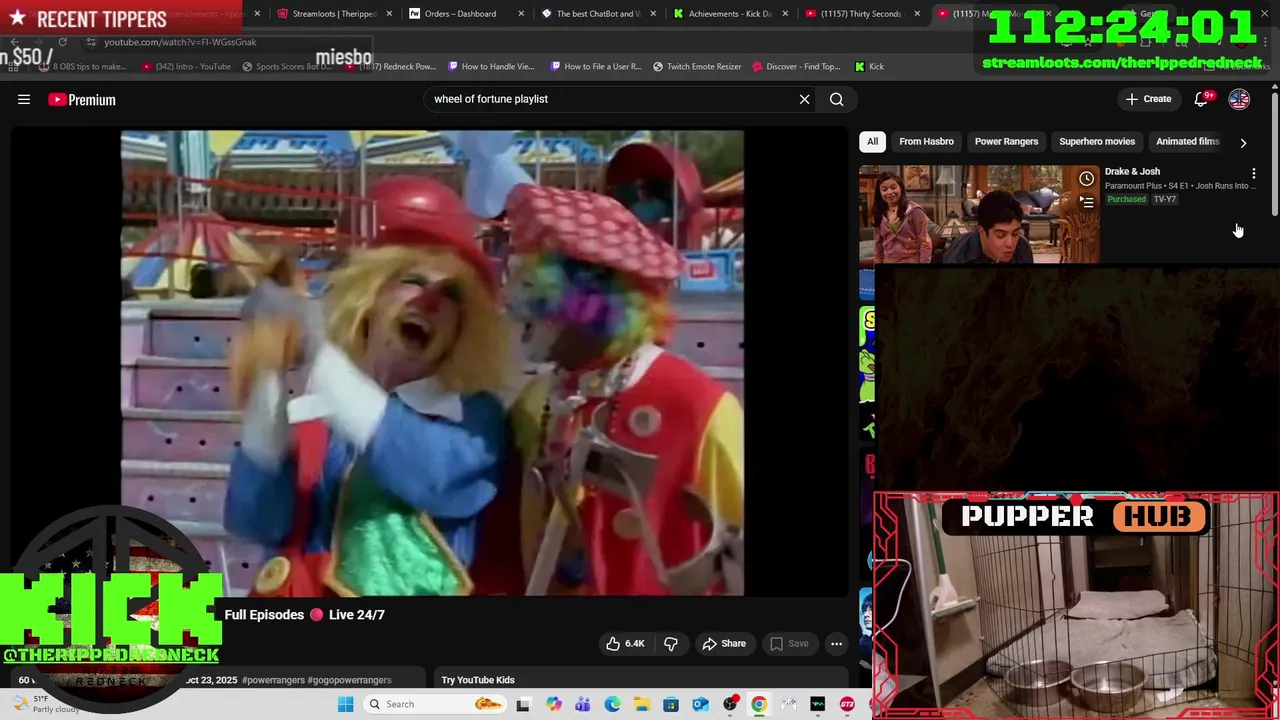1280x720 pixels.
Task: Open the Try YouTube Kids link
Action: [x=478, y=680]
